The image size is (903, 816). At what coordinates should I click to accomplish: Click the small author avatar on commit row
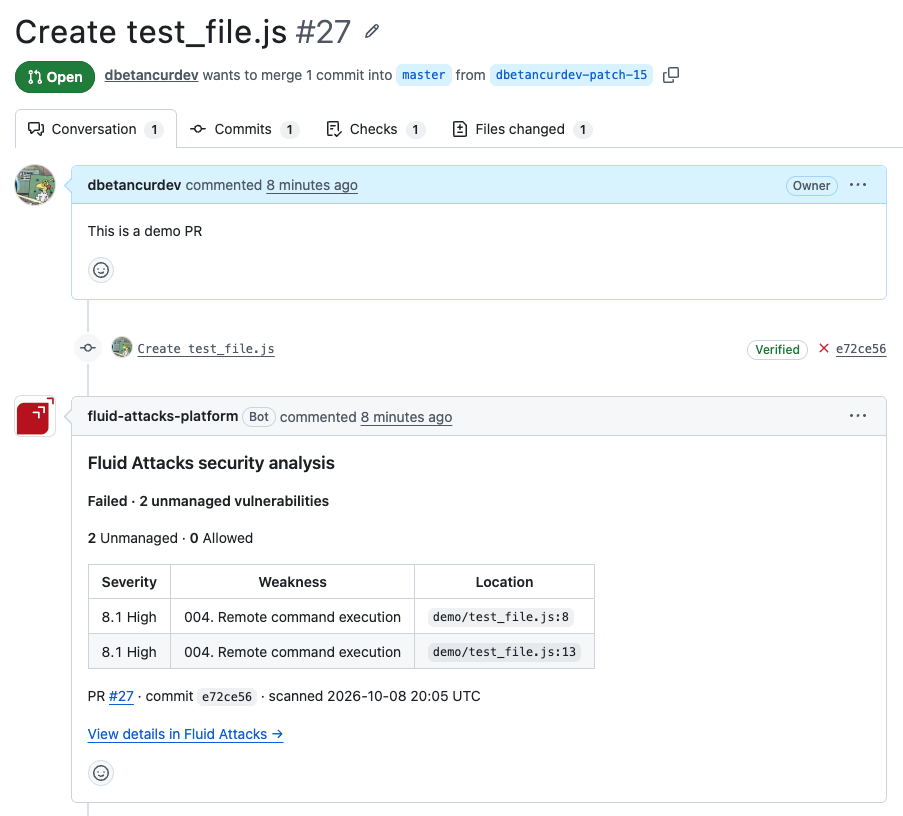point(122,347)
